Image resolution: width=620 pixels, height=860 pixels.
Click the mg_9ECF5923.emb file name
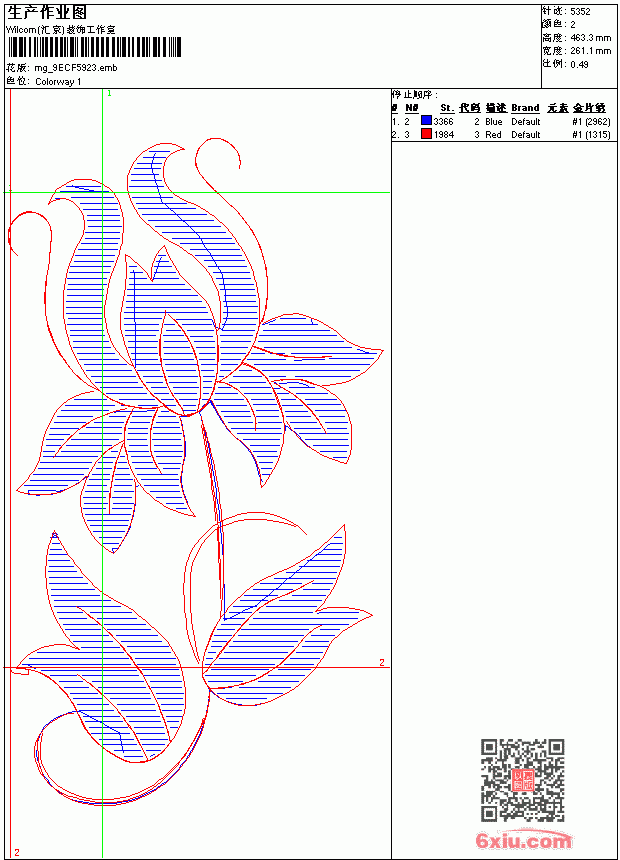tap(76, 68)
